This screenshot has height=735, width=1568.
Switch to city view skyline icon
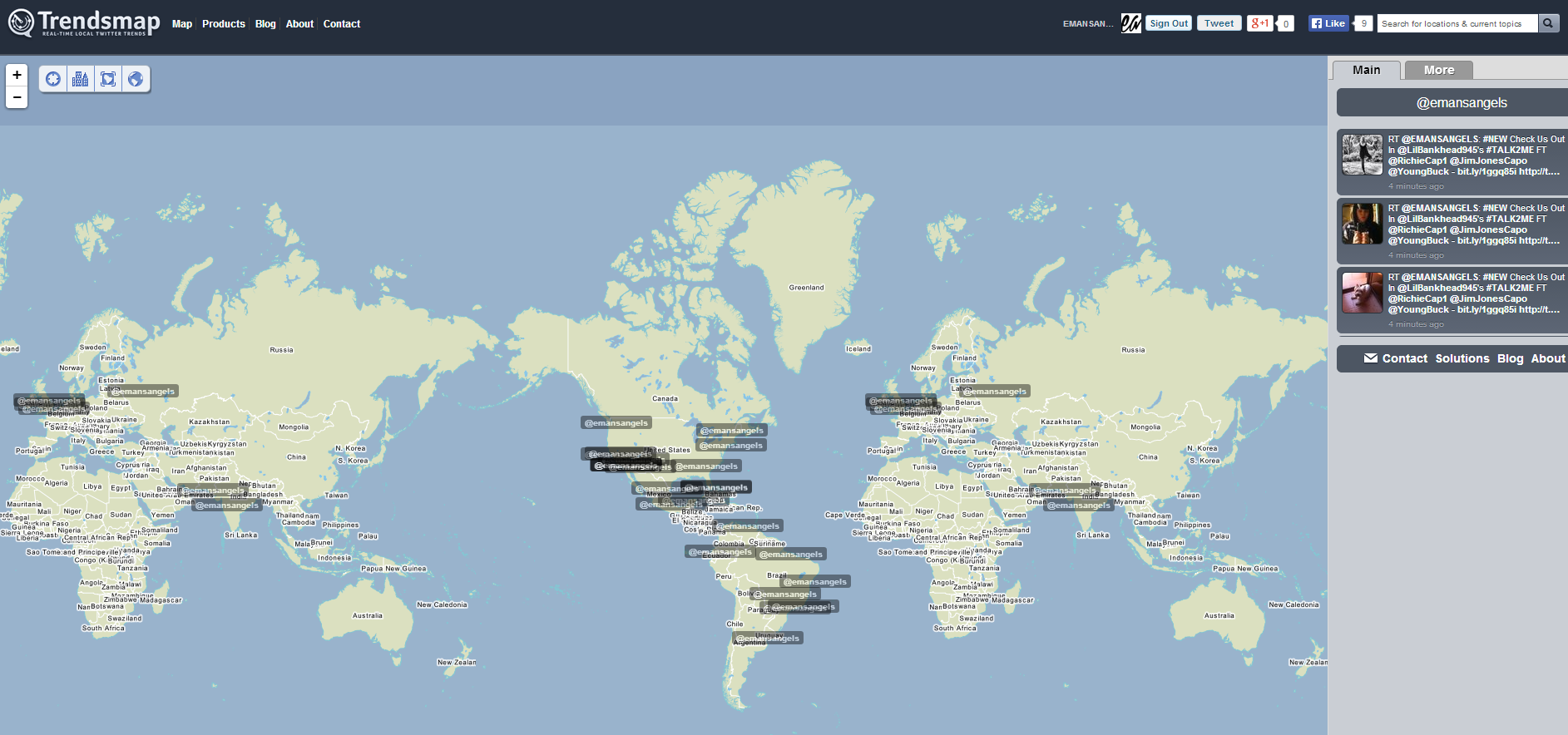(x=81, y=79)
